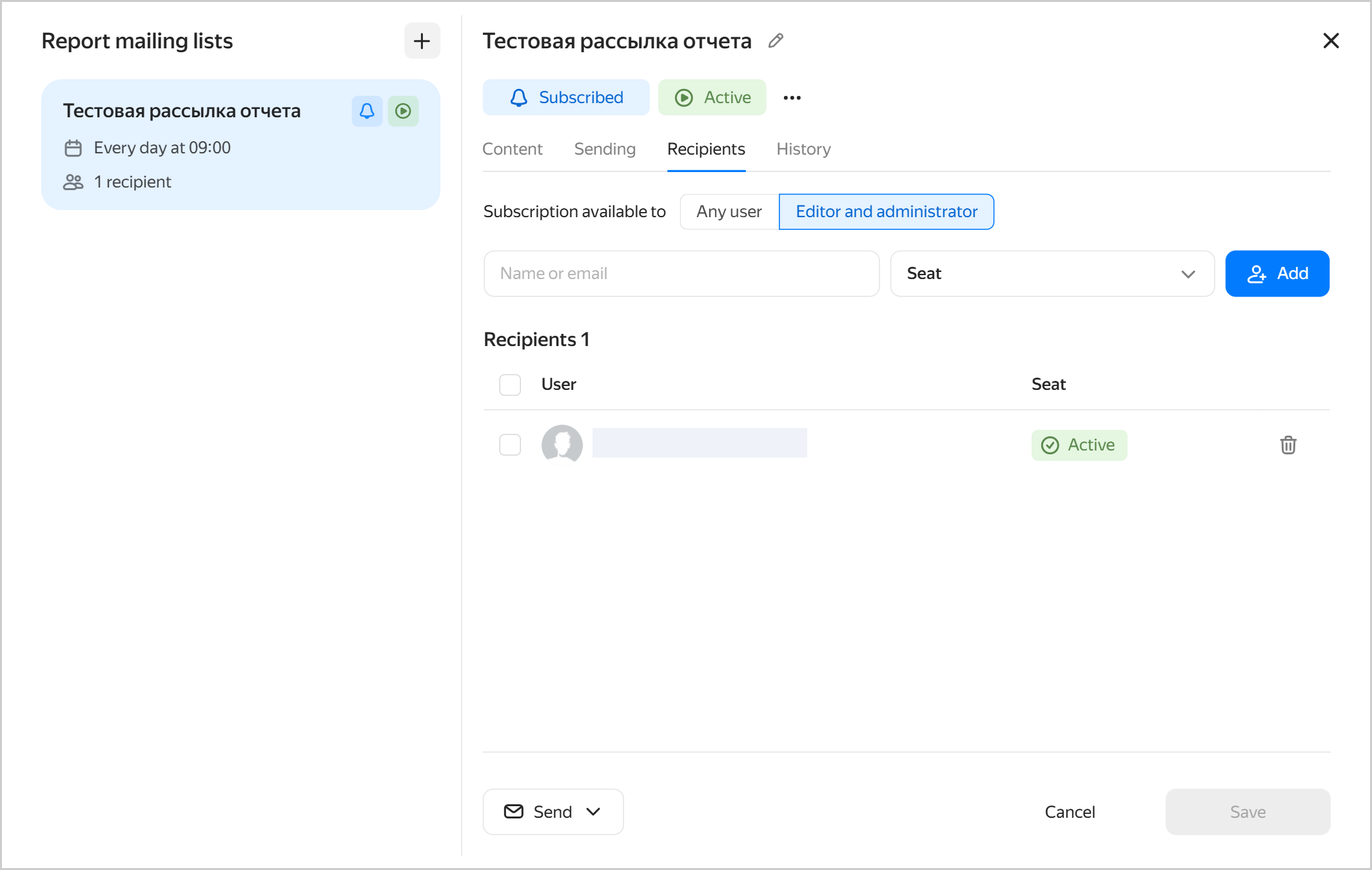Click the User column header

tap(558, 385)
